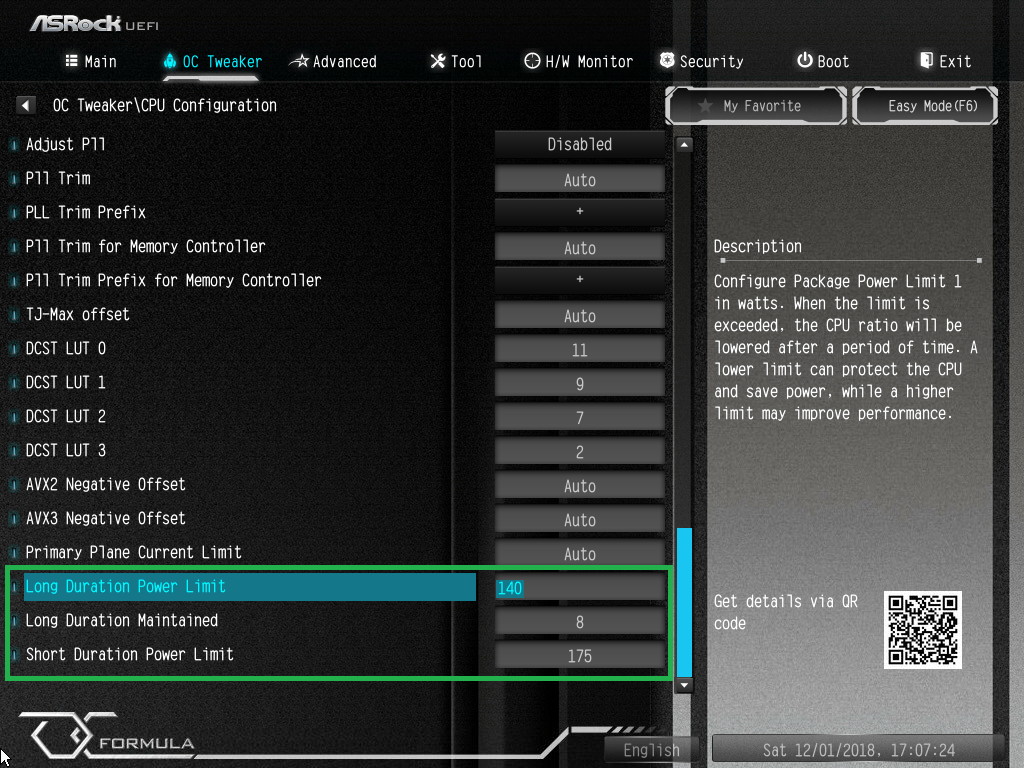
Task: Click the DCST LUT 2 value 7
Action: click(580, 417)
